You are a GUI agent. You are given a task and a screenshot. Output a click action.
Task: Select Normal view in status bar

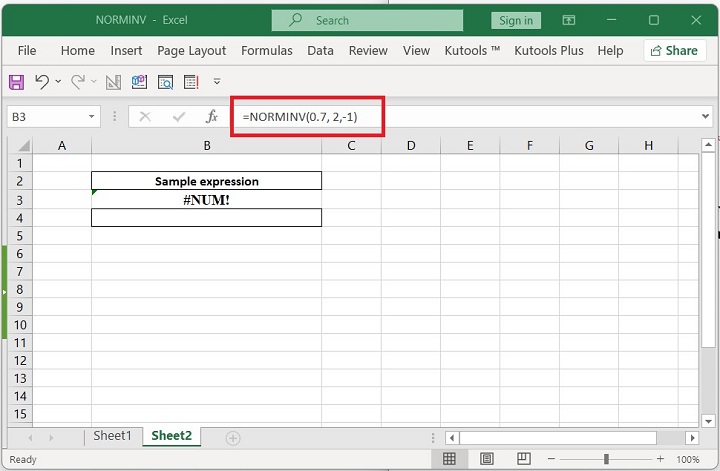coord(450,459)
